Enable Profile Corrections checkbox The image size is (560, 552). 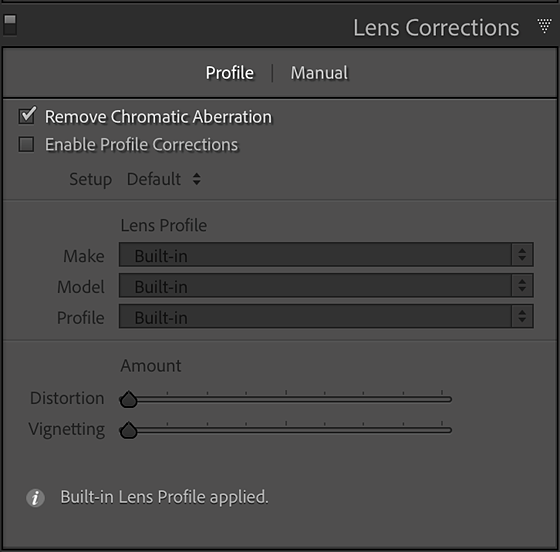(26, 144)
